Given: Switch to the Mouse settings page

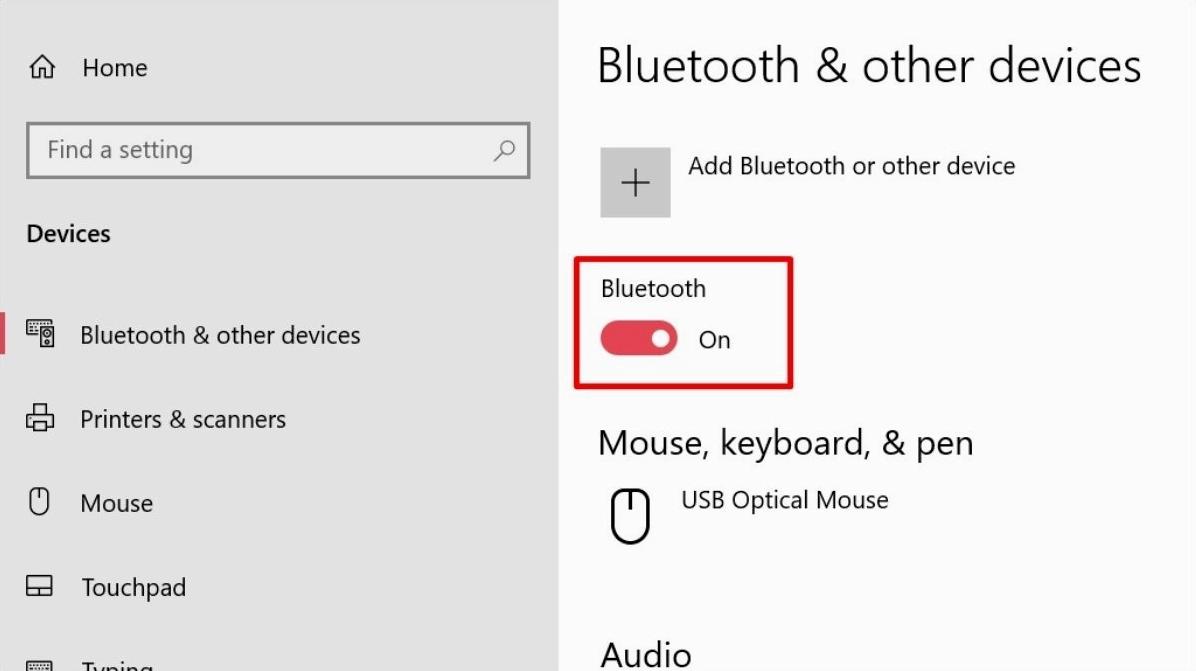Looking at the screenshot, I should (x=117, y=503).
